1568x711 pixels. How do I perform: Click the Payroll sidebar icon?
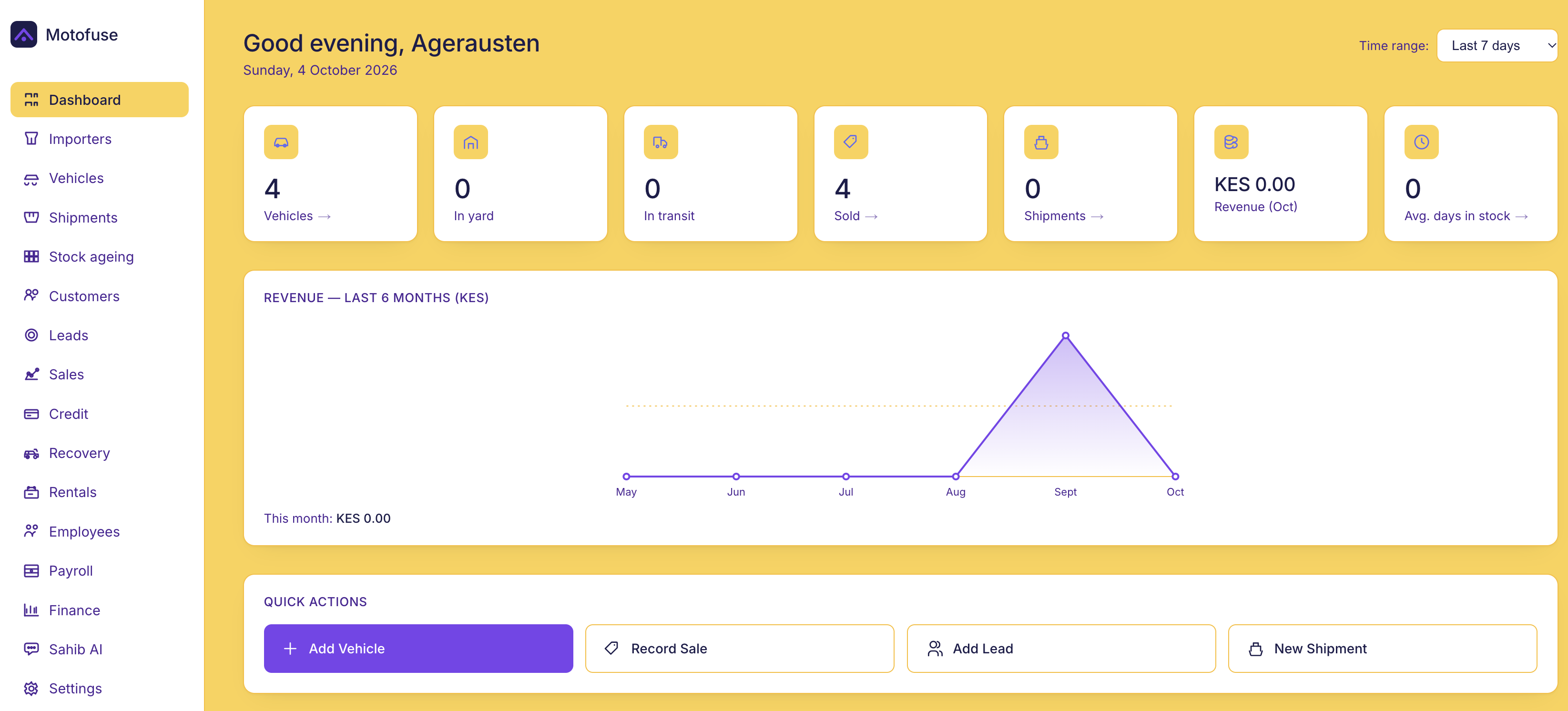pos(31,570)
